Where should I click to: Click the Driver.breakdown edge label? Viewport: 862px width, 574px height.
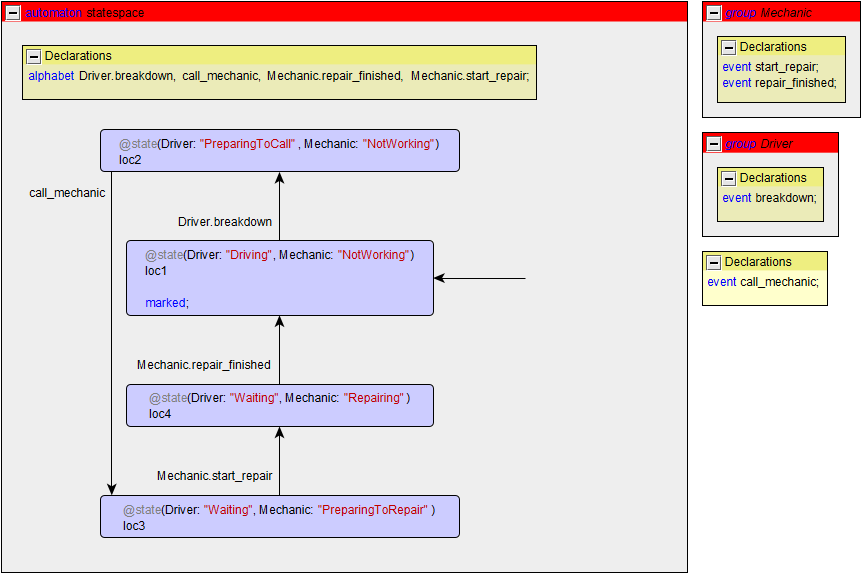[x=225, y=222]
